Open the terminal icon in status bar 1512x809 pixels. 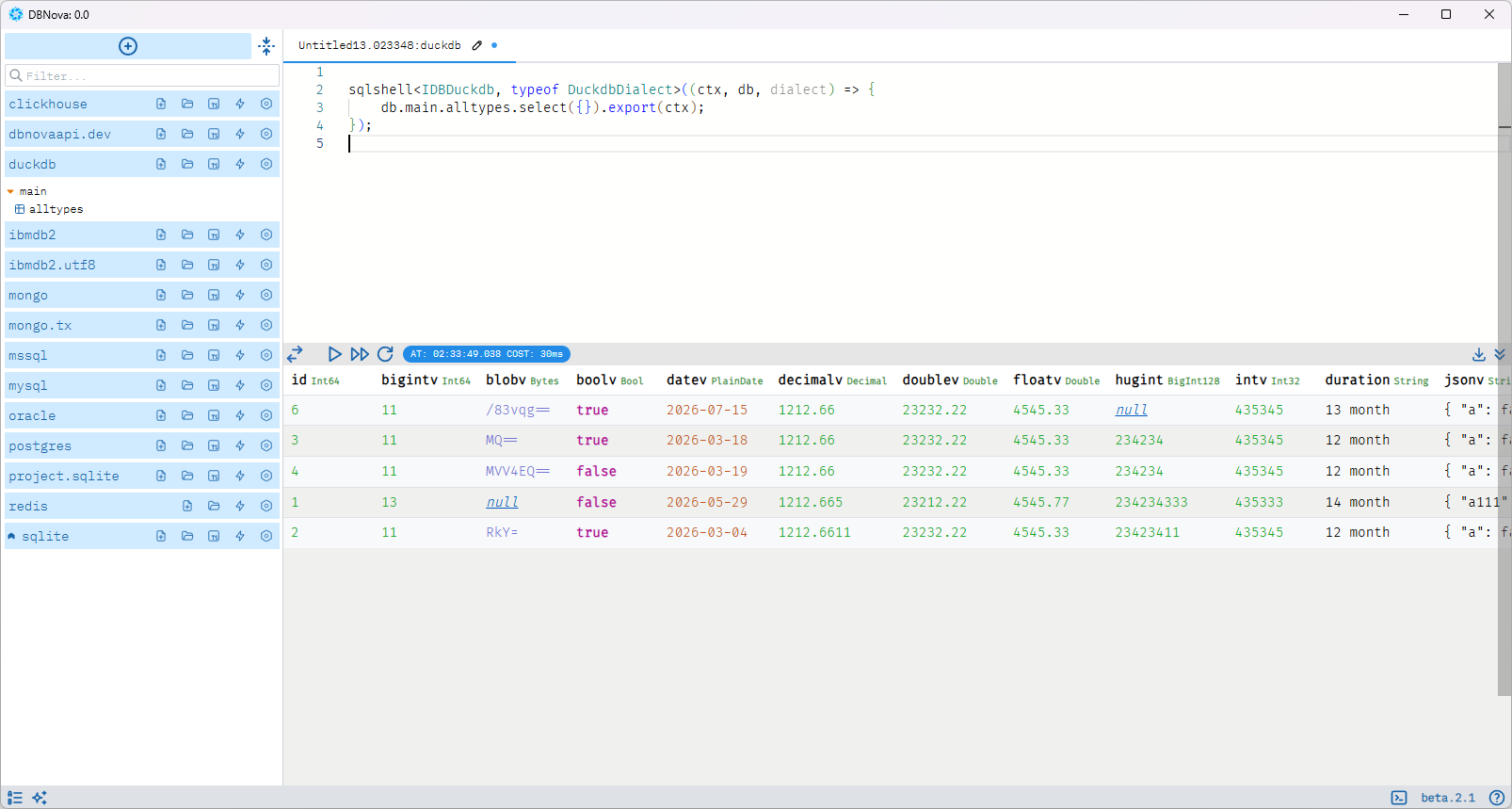[1399, 798]
